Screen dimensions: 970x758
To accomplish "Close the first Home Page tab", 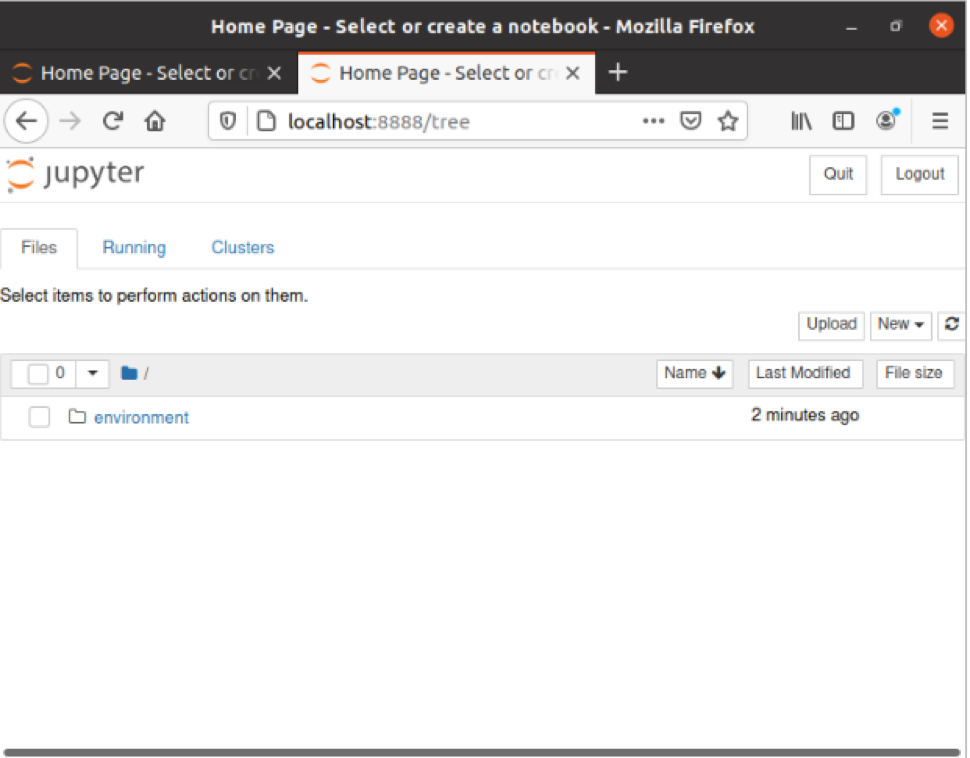I will point(274,74).
